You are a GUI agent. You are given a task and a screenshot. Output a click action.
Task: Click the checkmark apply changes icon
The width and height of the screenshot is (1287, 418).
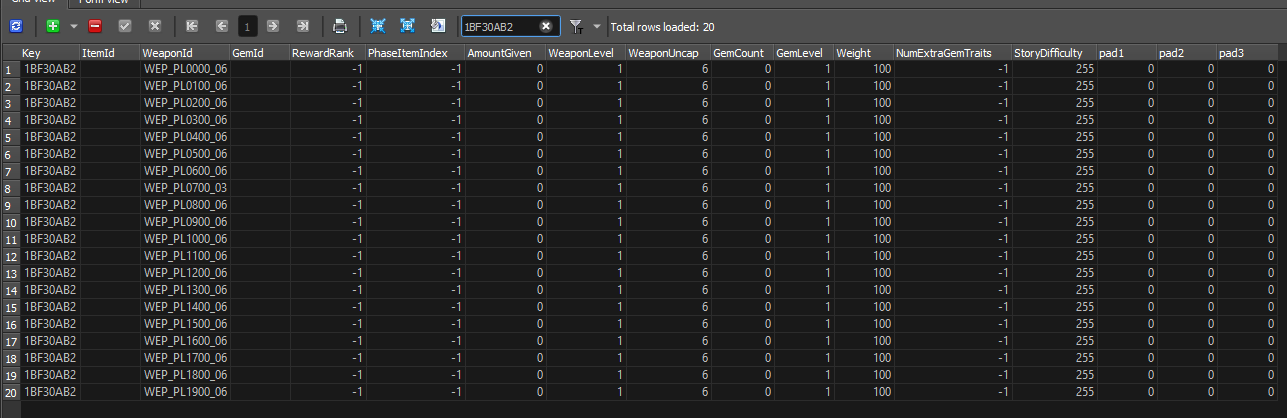[125, 26]
